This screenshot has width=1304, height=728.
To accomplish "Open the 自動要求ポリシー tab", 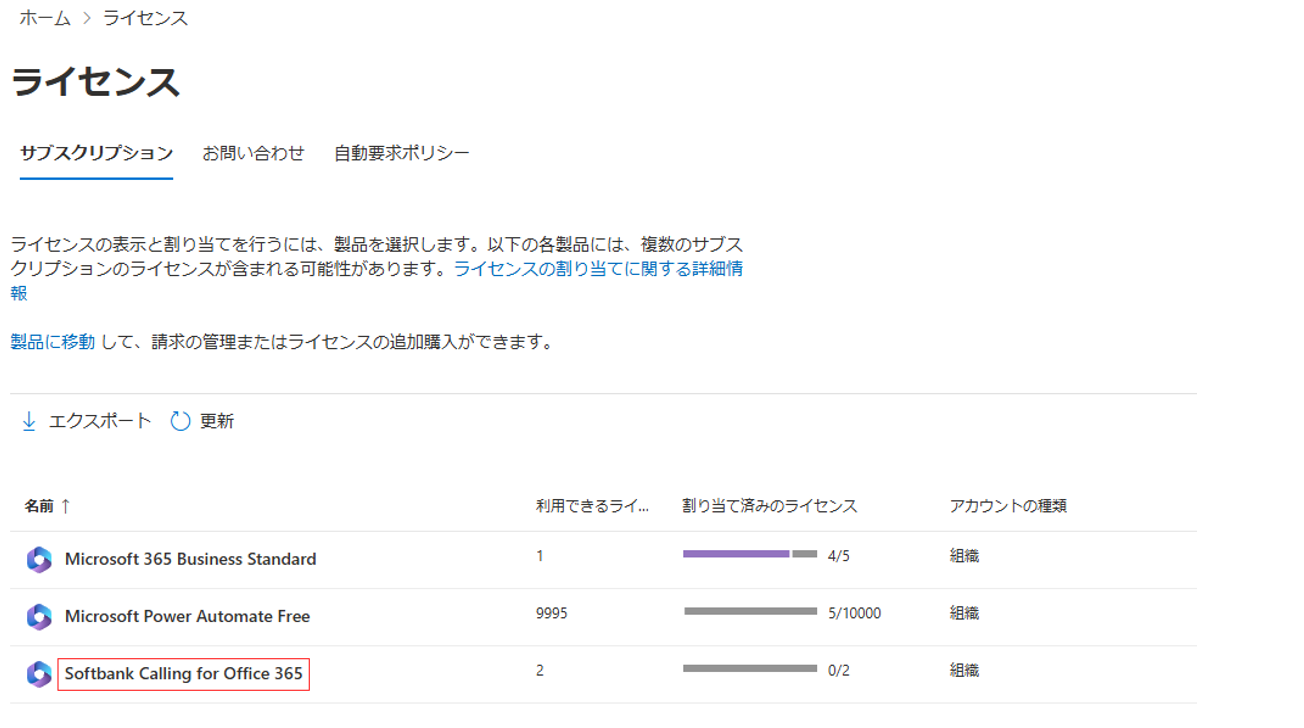I will click(401, 153).
